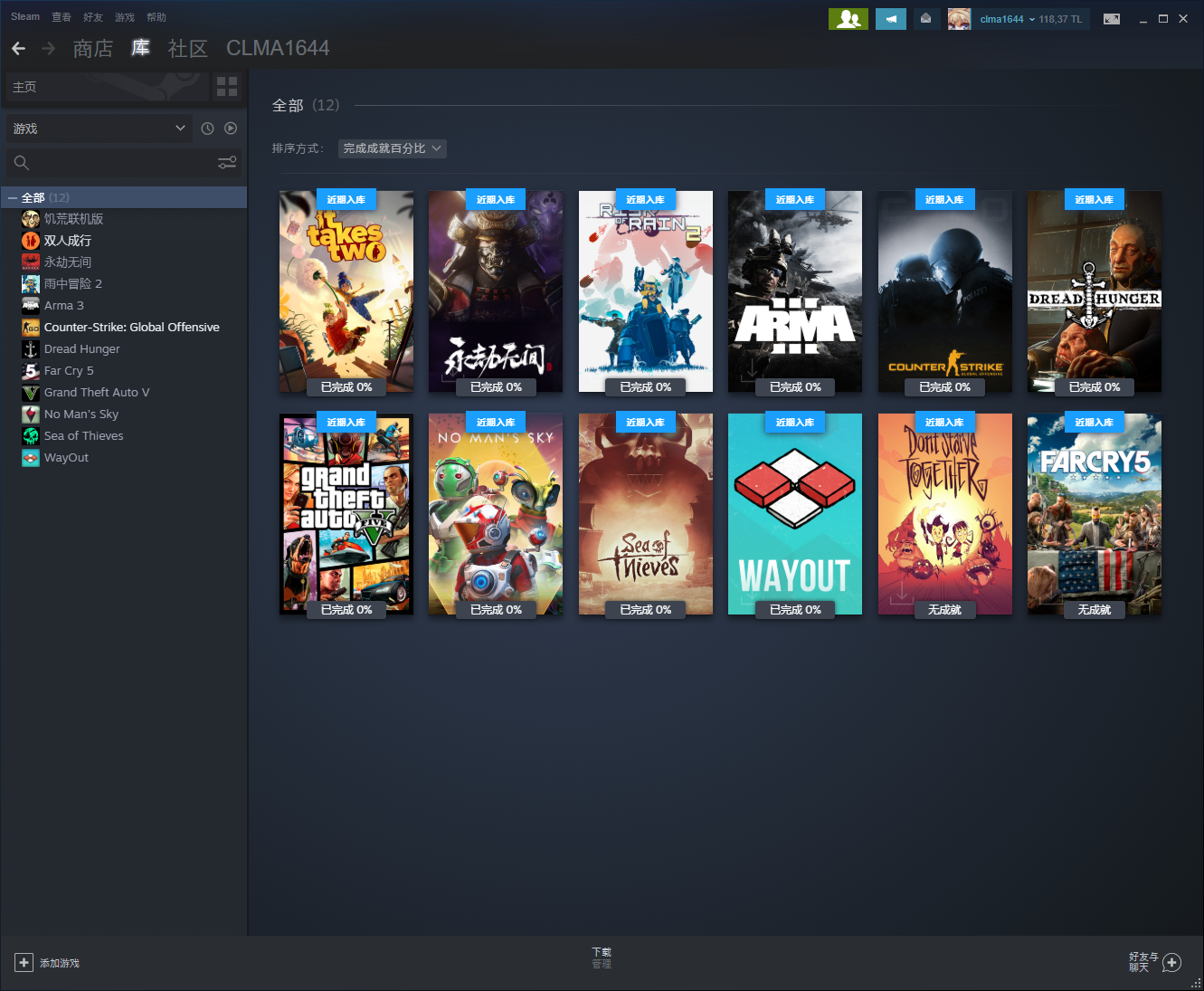1204x991 pixels.
Task: Open 下载 管理 downloads link
Action: point(602,958)
